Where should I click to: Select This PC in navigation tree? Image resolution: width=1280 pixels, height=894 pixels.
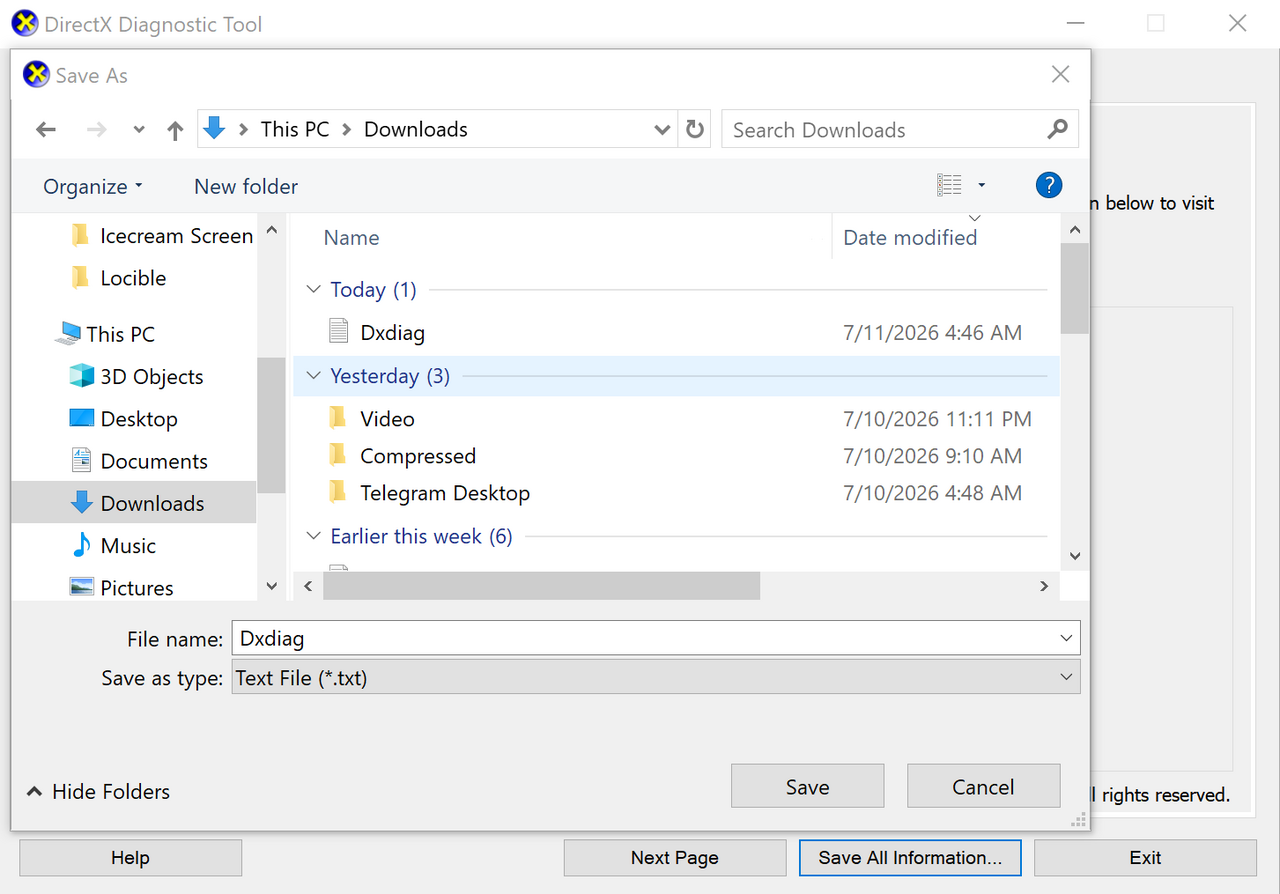tap(105, 334)
